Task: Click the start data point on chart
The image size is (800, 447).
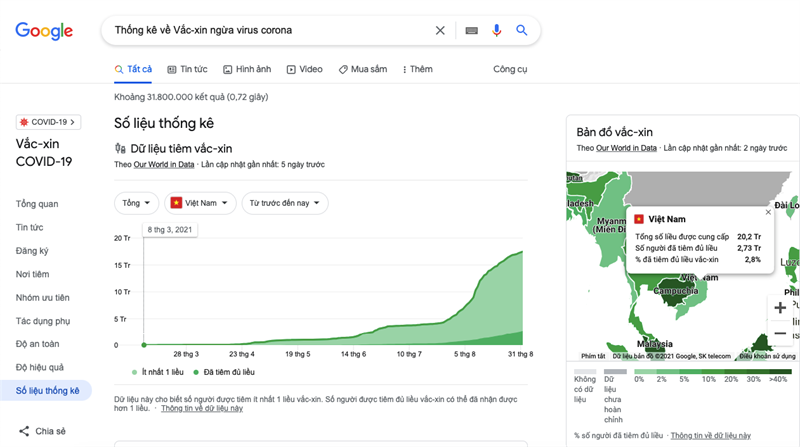Action: click(x=144, y=345)
